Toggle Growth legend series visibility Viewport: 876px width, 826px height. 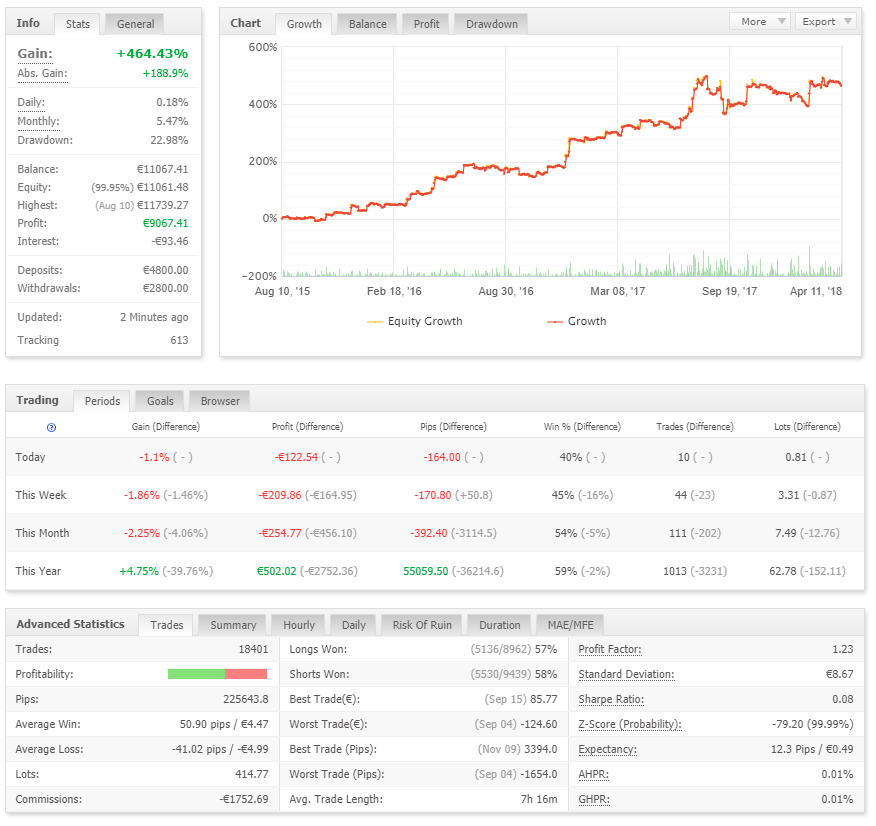point(577,321)
